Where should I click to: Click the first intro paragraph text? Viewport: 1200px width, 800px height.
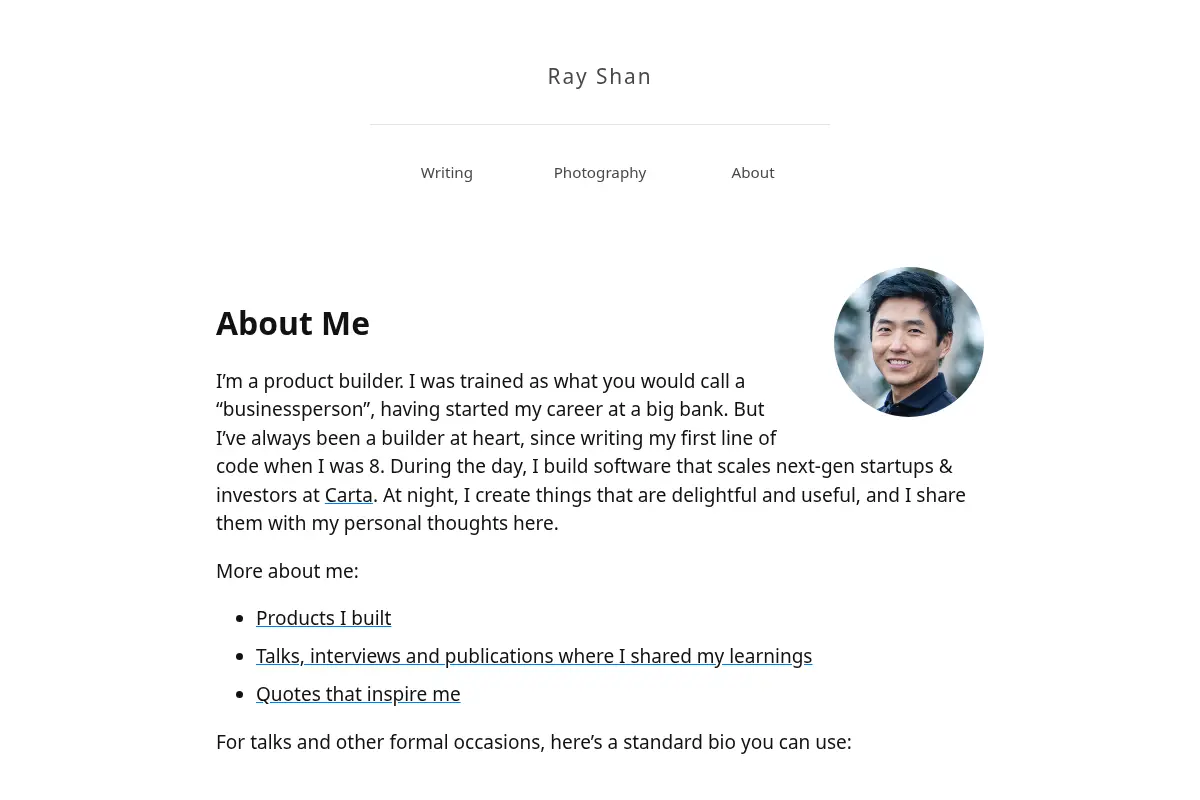click(591, 452)
